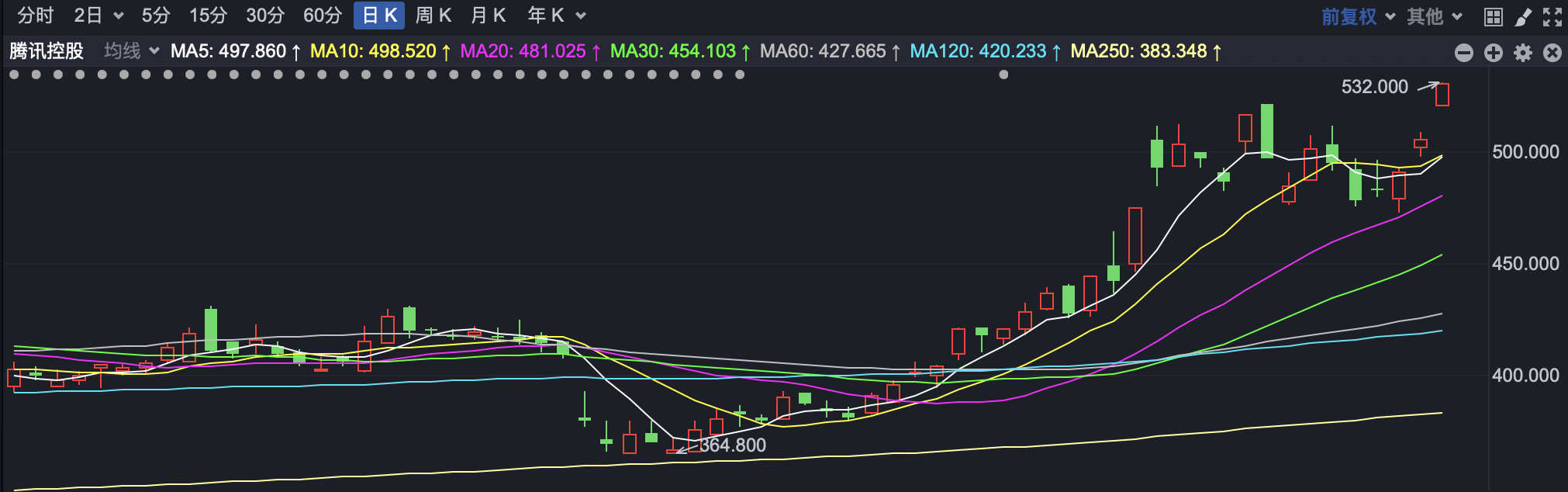Click the first event dot marker on timeline
This screenshot has height=492, width=1568.
[14, 74]
